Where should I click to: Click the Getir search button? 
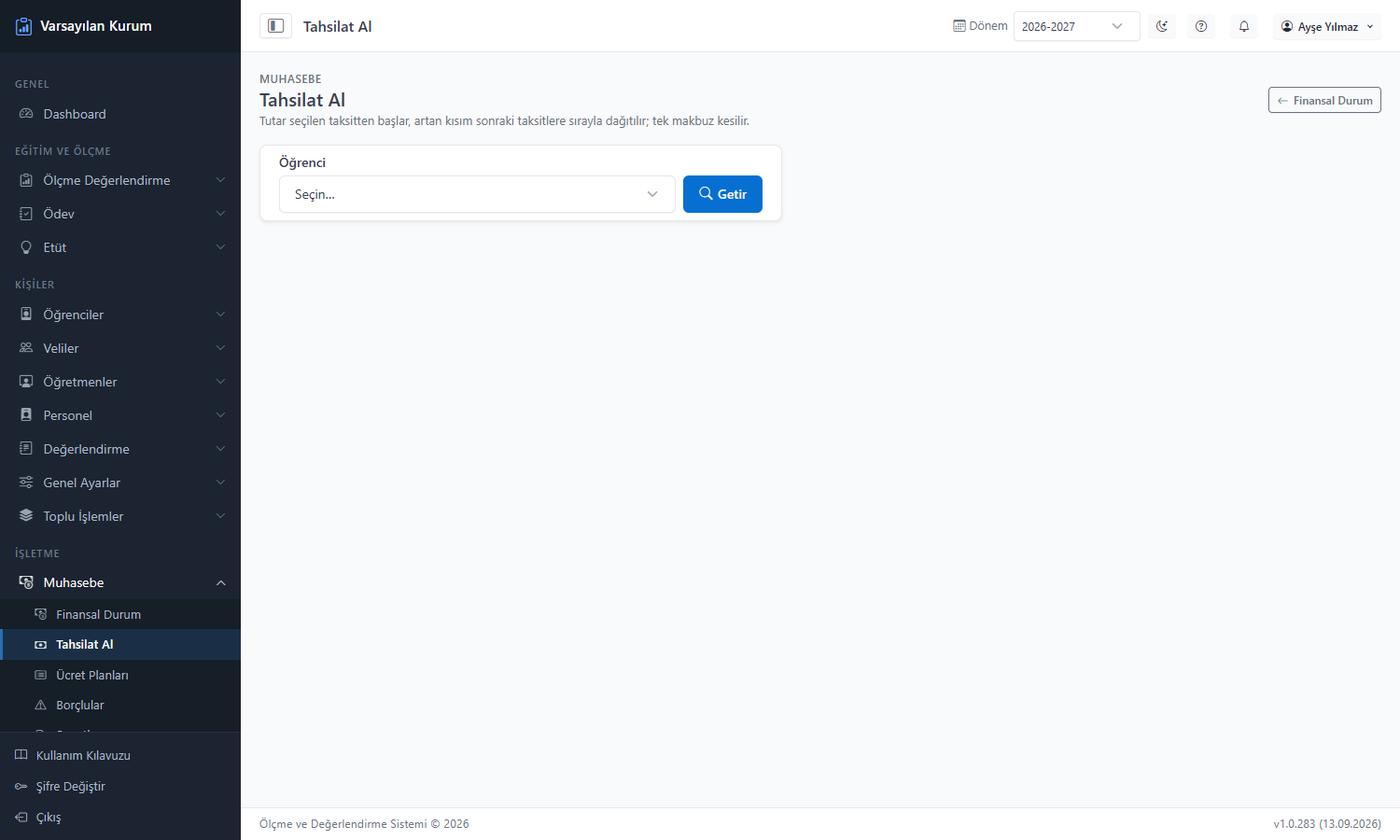pyautogui.click(x=722, y=194)
